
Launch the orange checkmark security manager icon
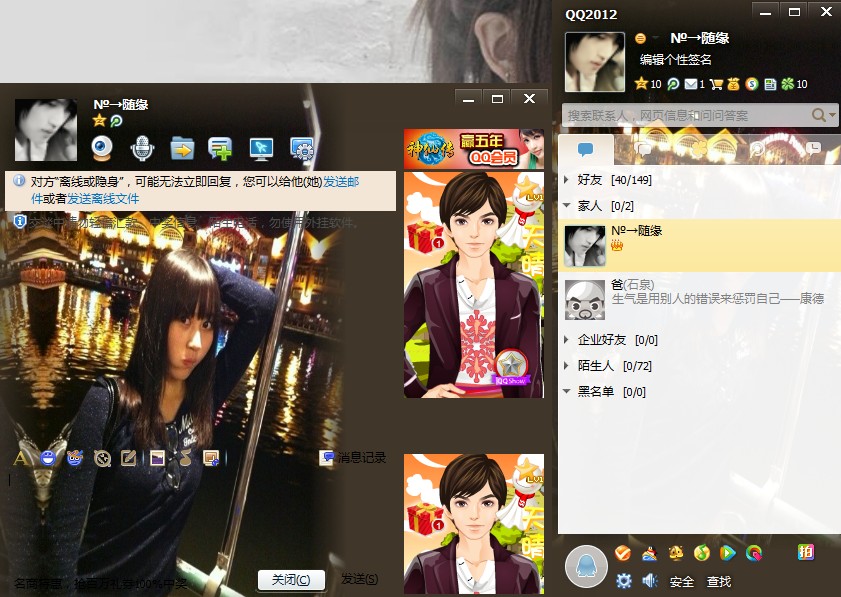(x=622, y=552)
